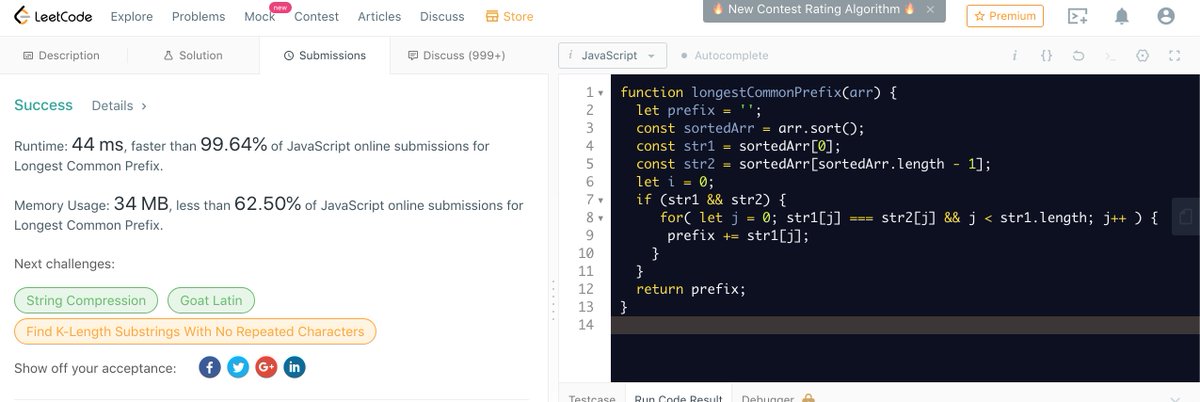The height and width of the screenshot is (402, 1200).
Task: Go to the Explore menu
Action: [x=132, y=17]
